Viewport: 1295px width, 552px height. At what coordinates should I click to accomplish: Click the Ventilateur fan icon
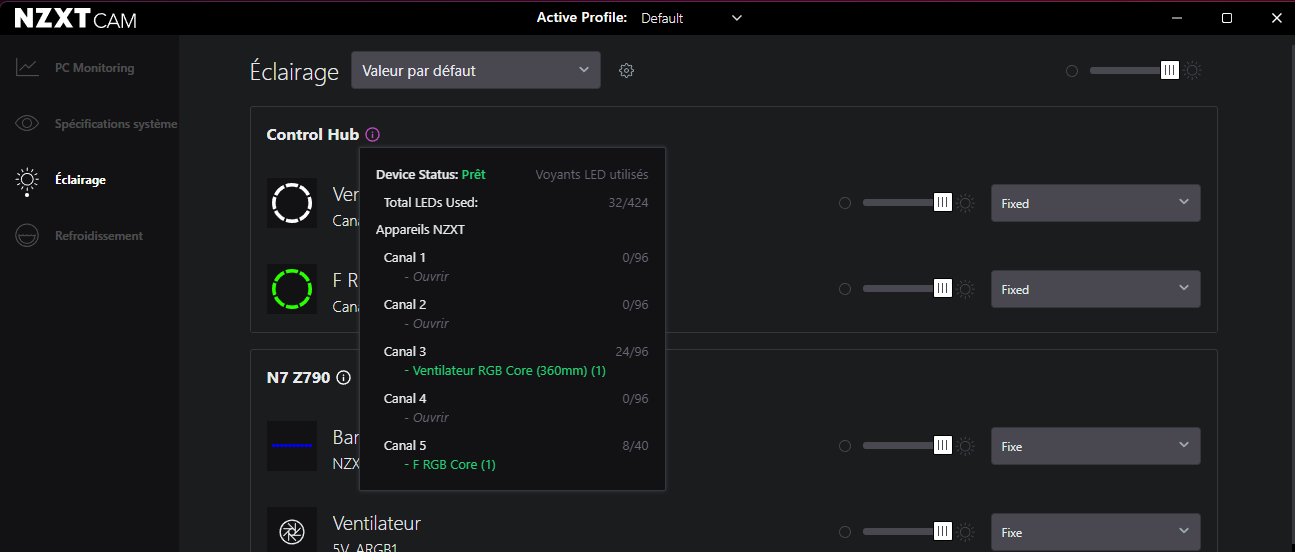coord(292,532)
